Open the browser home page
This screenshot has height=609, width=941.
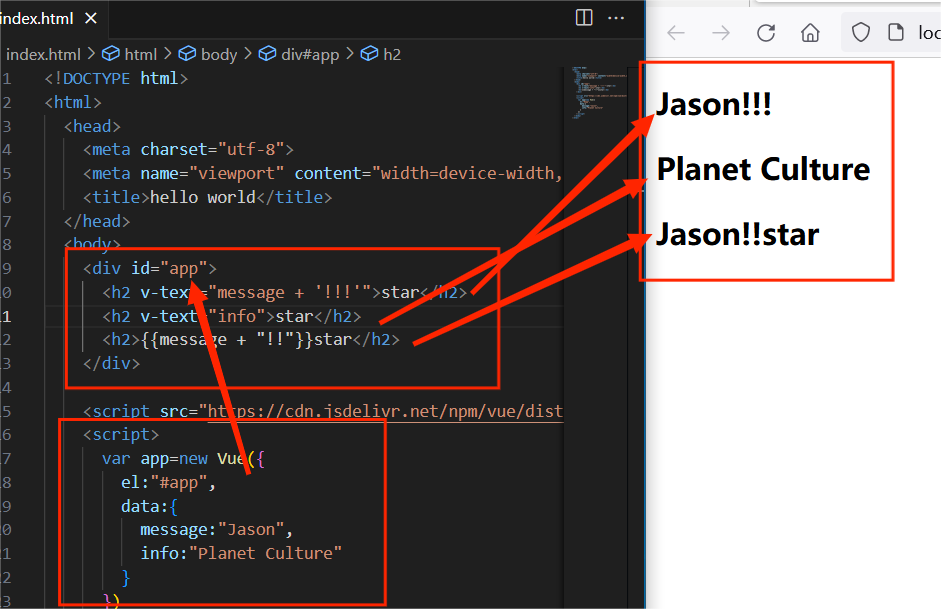click(x=810, y=32)
